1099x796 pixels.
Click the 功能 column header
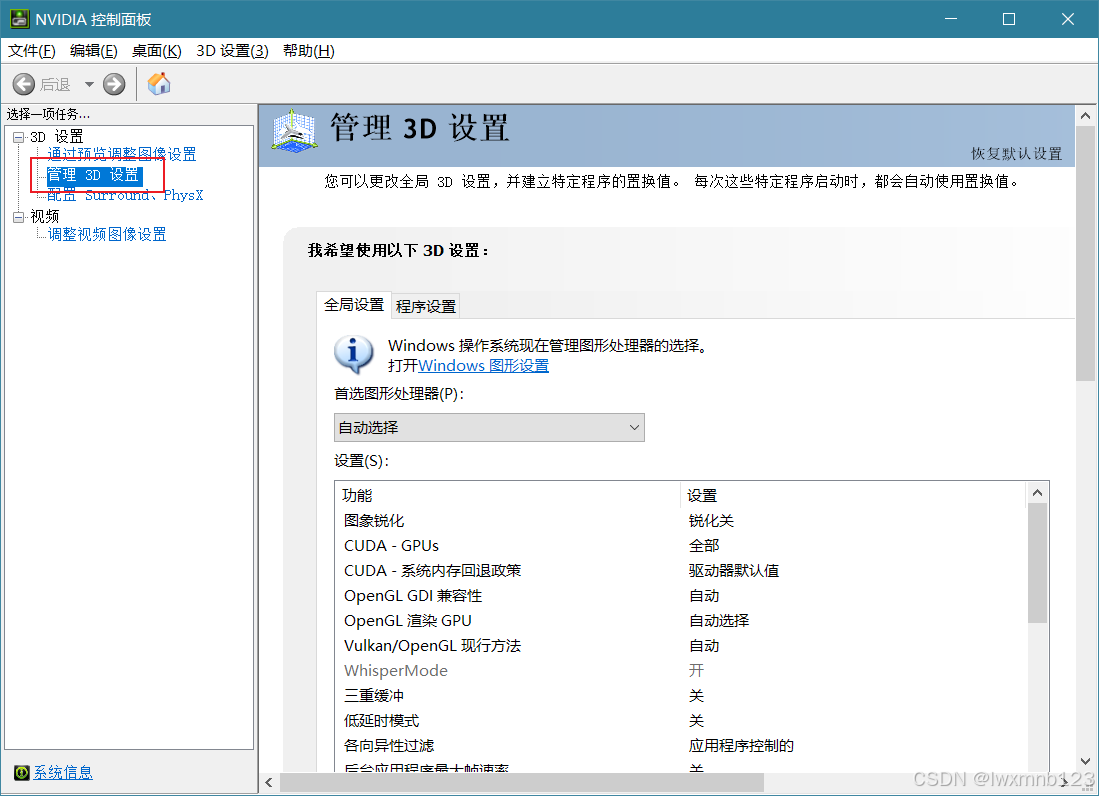pyautogui.click(x=507, y=495)
